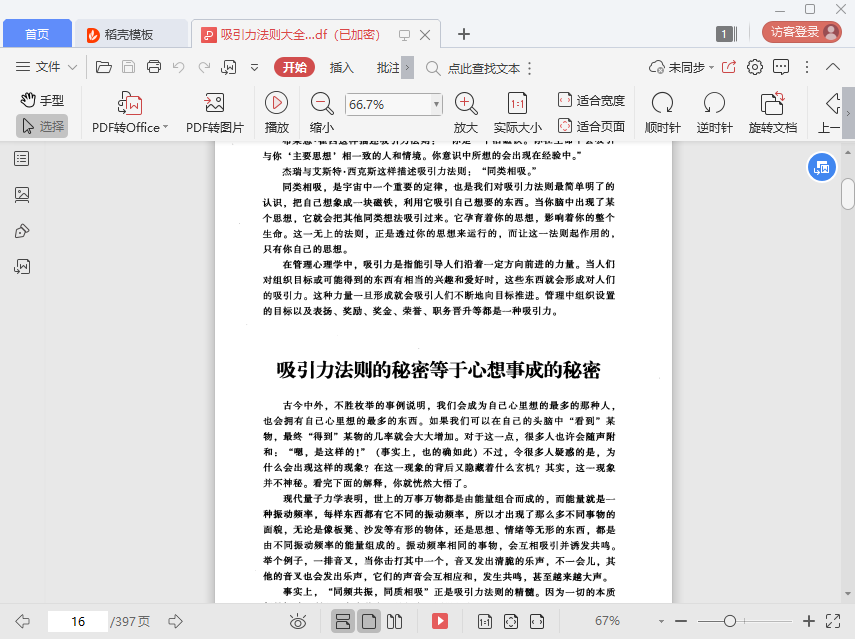Show more ribbon tabs arrow
Screen dimensions: 855x639
tap(407, 68)
